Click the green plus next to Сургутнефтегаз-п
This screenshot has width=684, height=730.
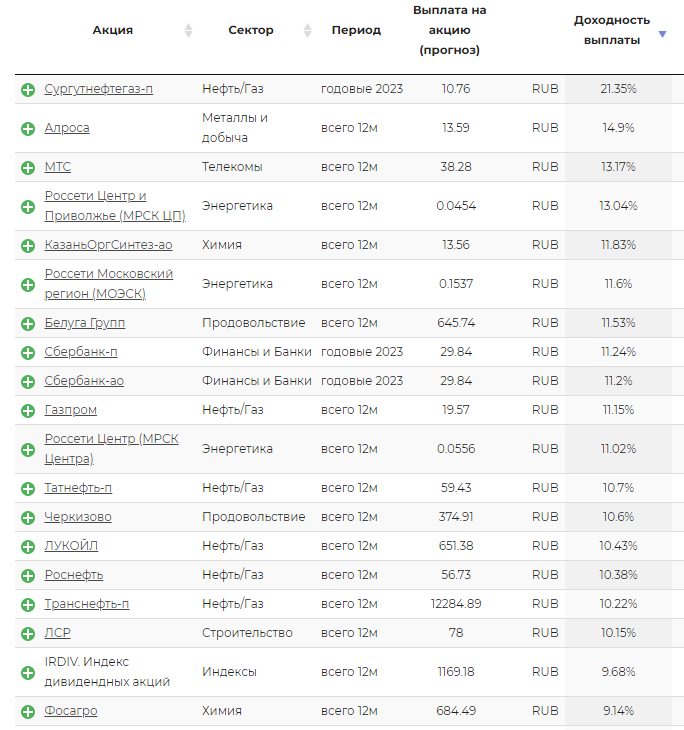(x=28, y=89)
